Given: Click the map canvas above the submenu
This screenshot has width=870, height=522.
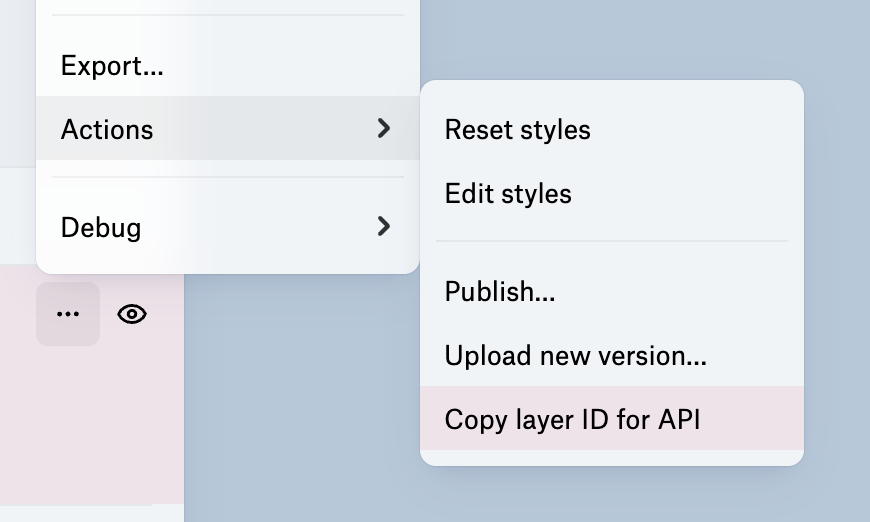Looking at the screenshot, I should (x=610, y=40).
